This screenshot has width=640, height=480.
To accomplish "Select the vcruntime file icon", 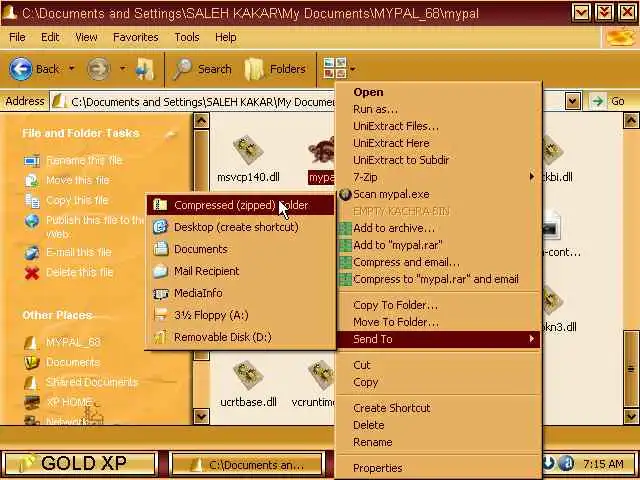I will coord(322,375).
